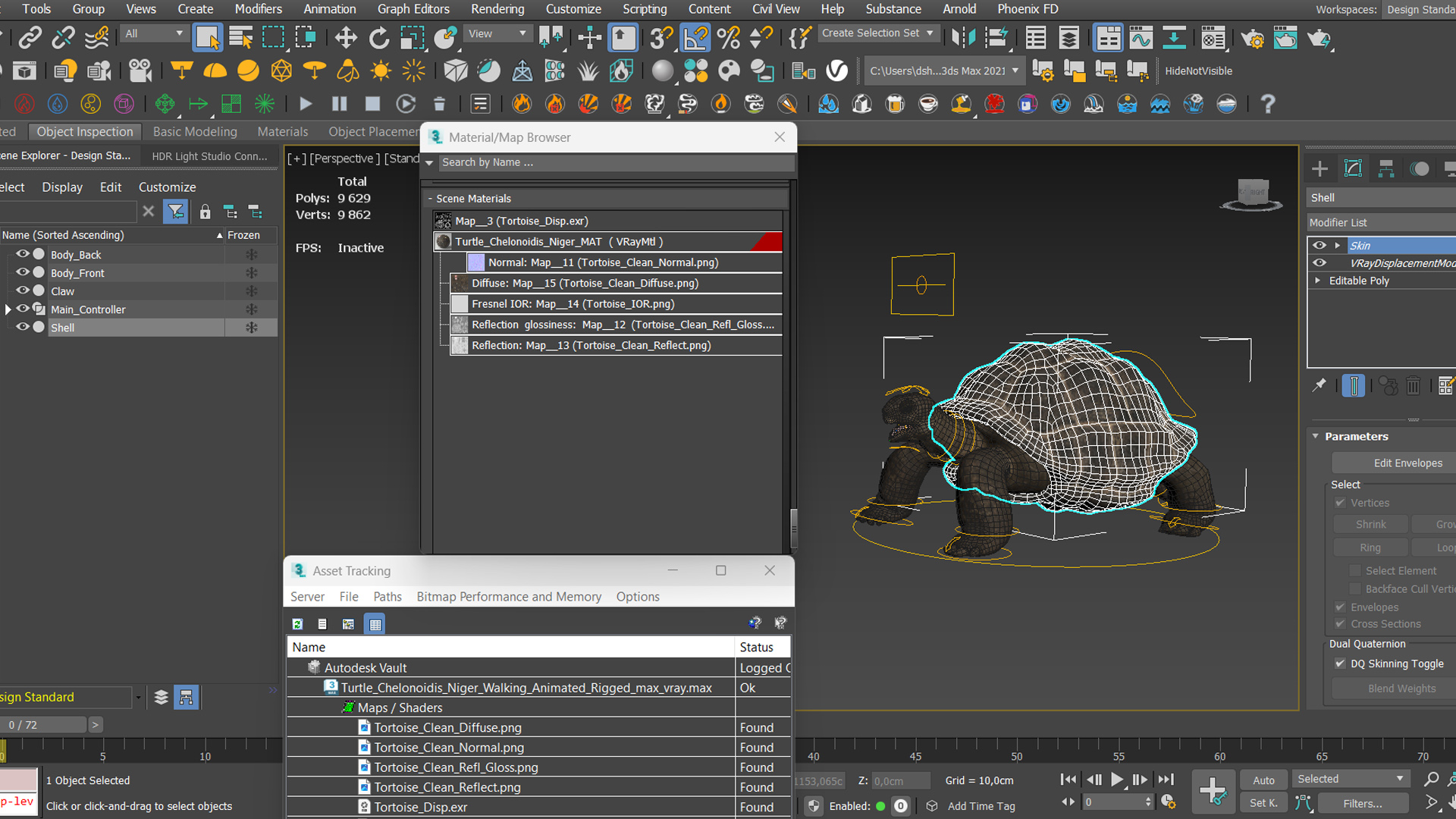The image size is (1456, 819).
Task: Hide the Body_Back object eye icon
Action: coord(23,254)
